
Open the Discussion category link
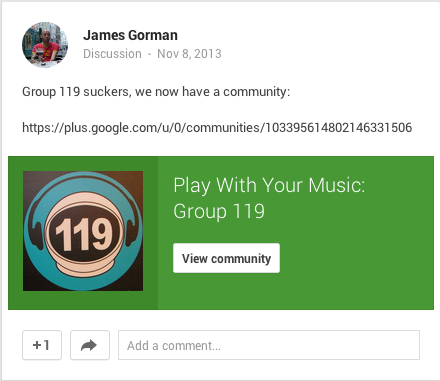112,54
